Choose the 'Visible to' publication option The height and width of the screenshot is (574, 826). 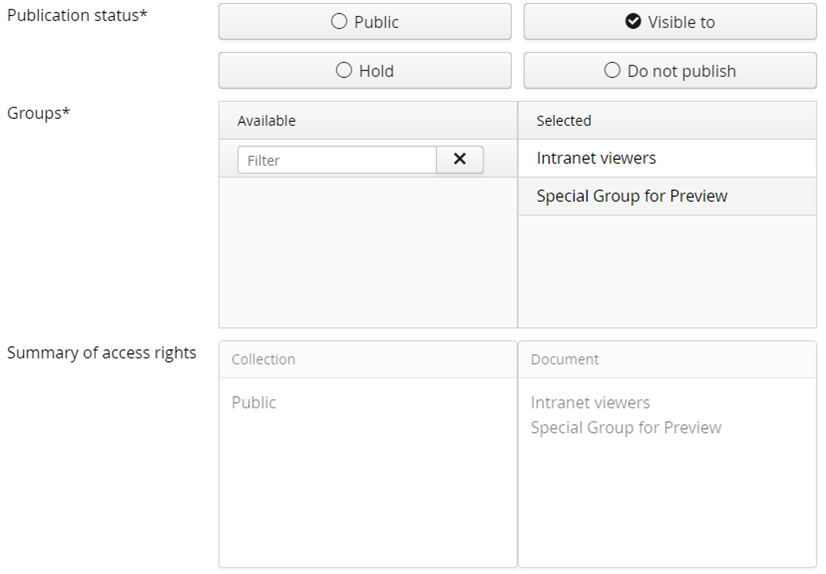tap(670, 22)
